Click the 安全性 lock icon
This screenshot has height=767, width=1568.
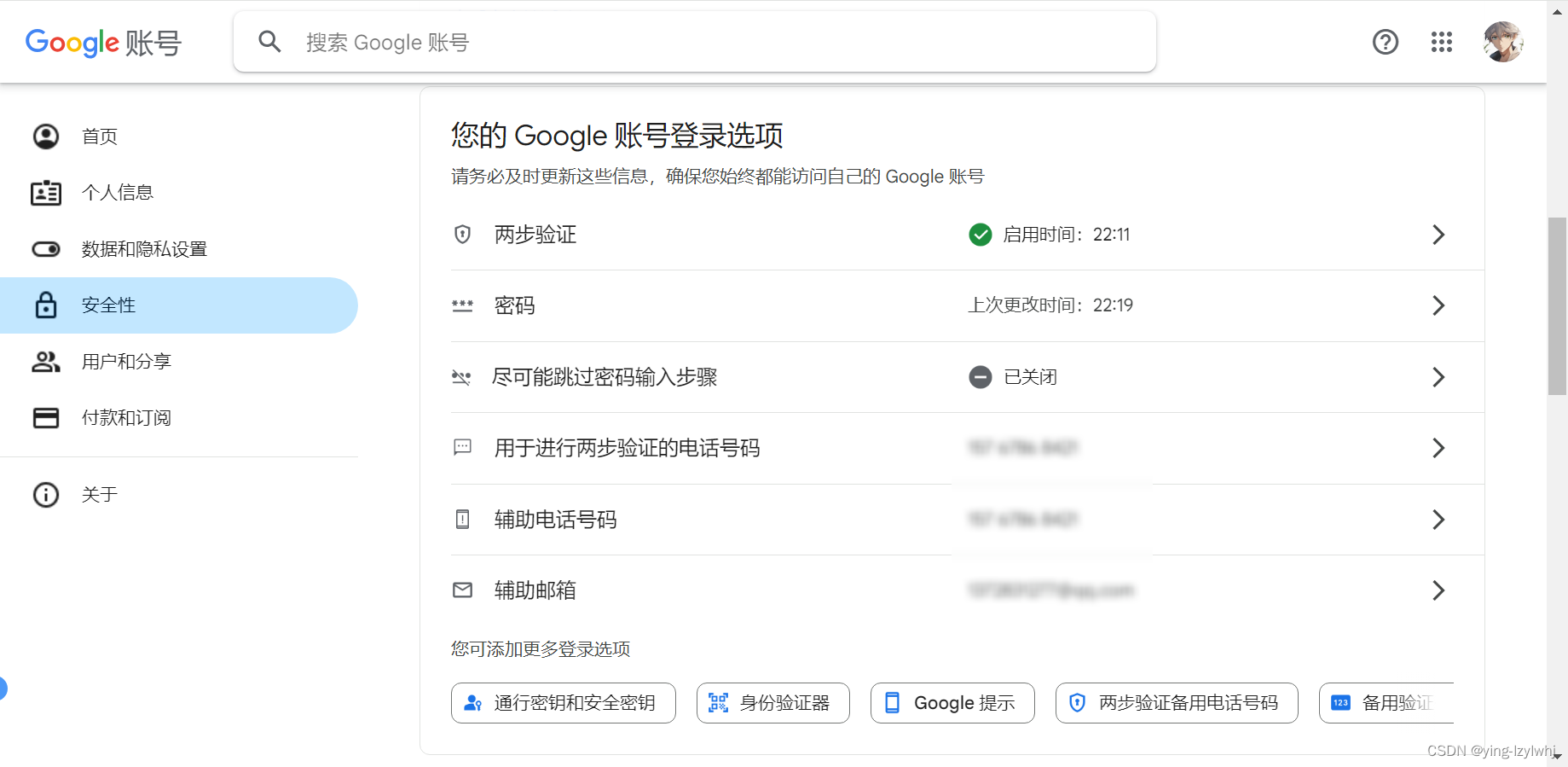(46, 305)
